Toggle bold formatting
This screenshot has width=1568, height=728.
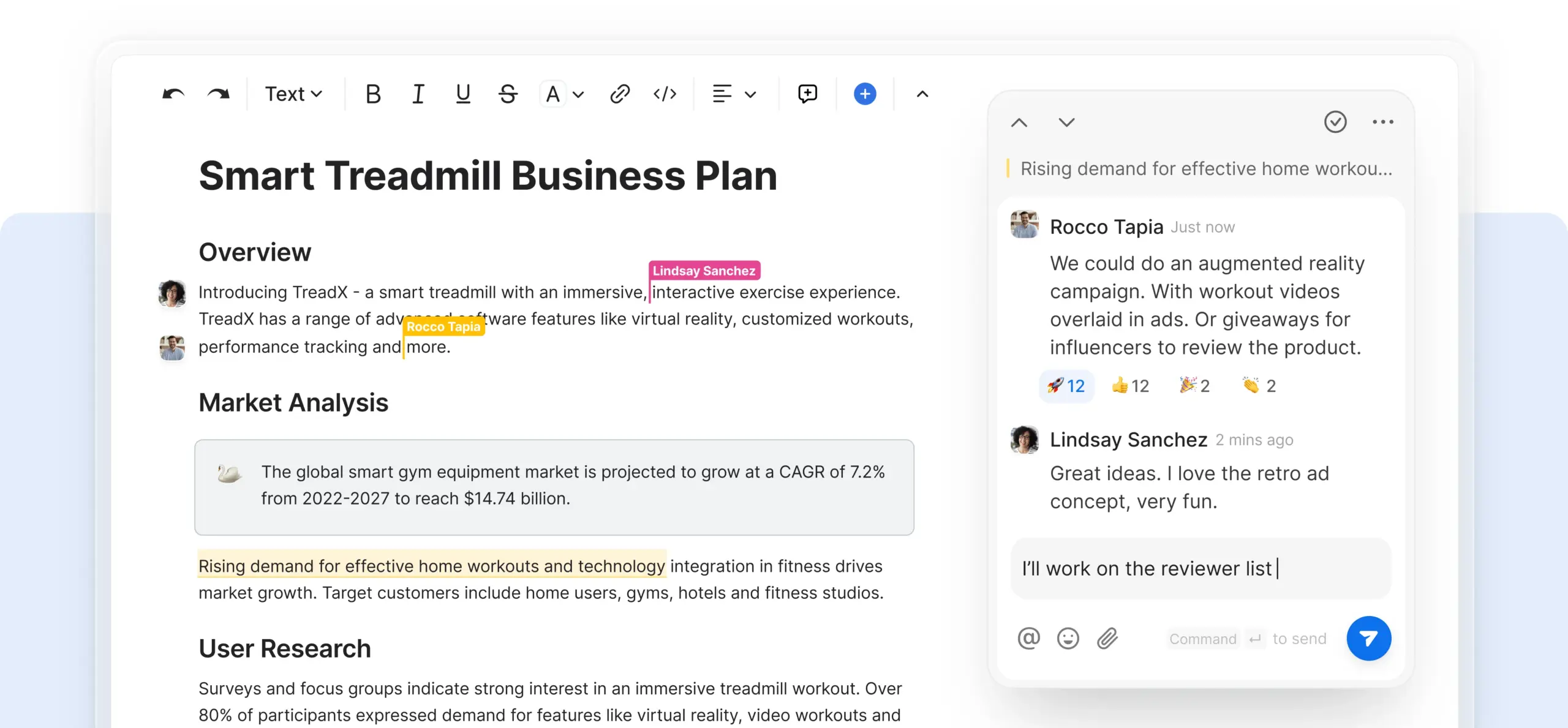point(373,94)
